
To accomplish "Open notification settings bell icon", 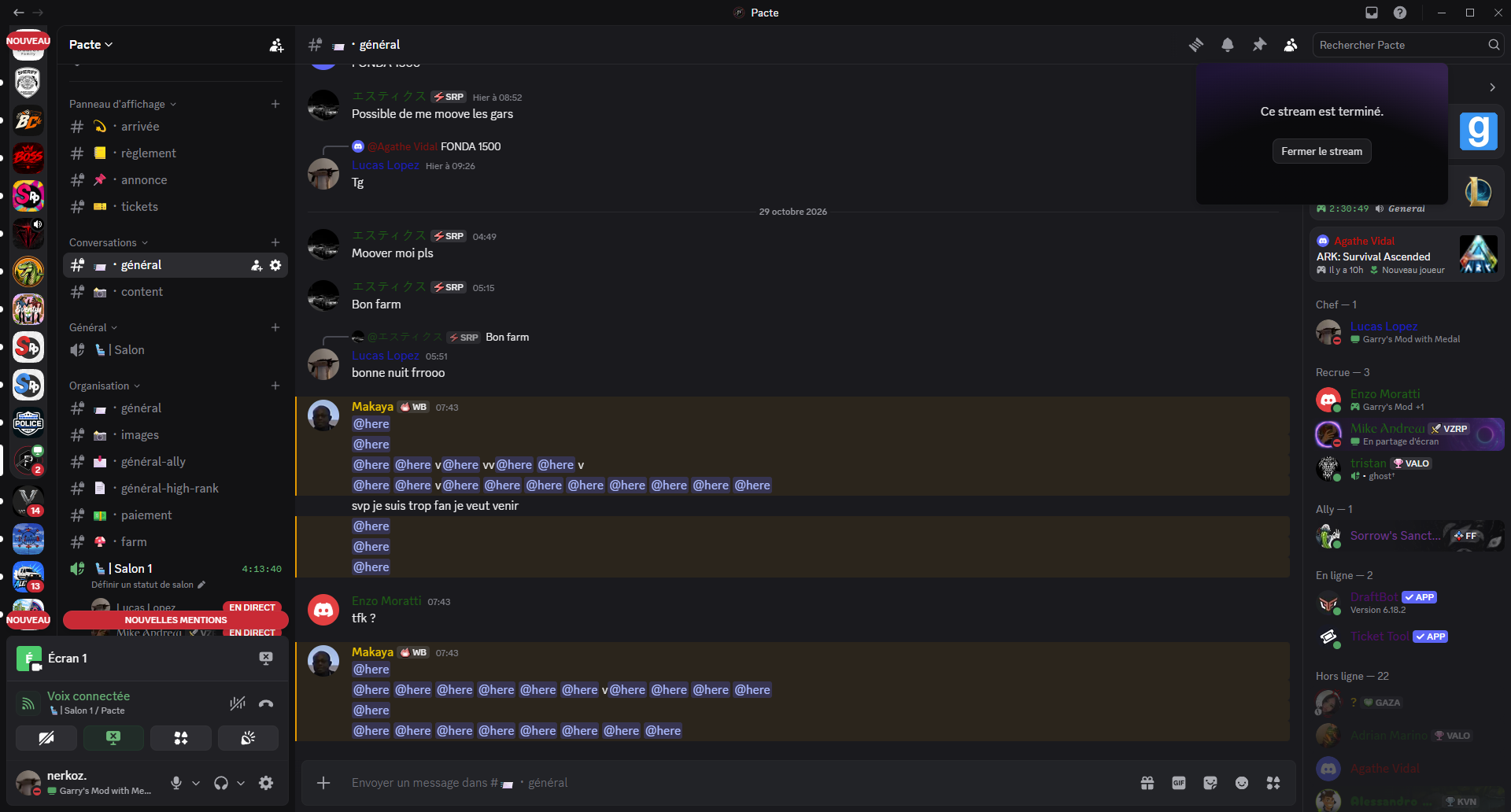I will 1228,45.
